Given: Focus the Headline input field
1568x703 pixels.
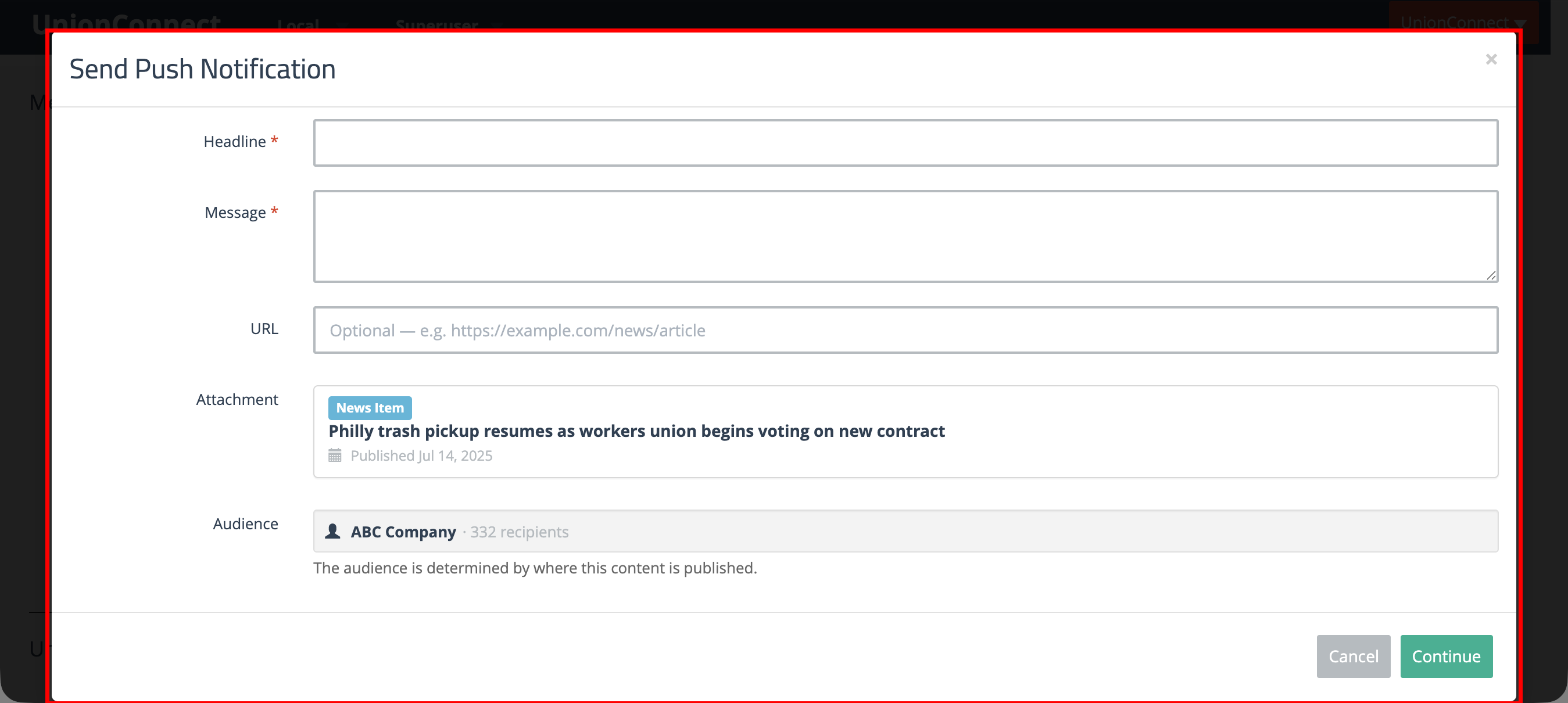Looking at the screenshot, I should coord(905,142).
